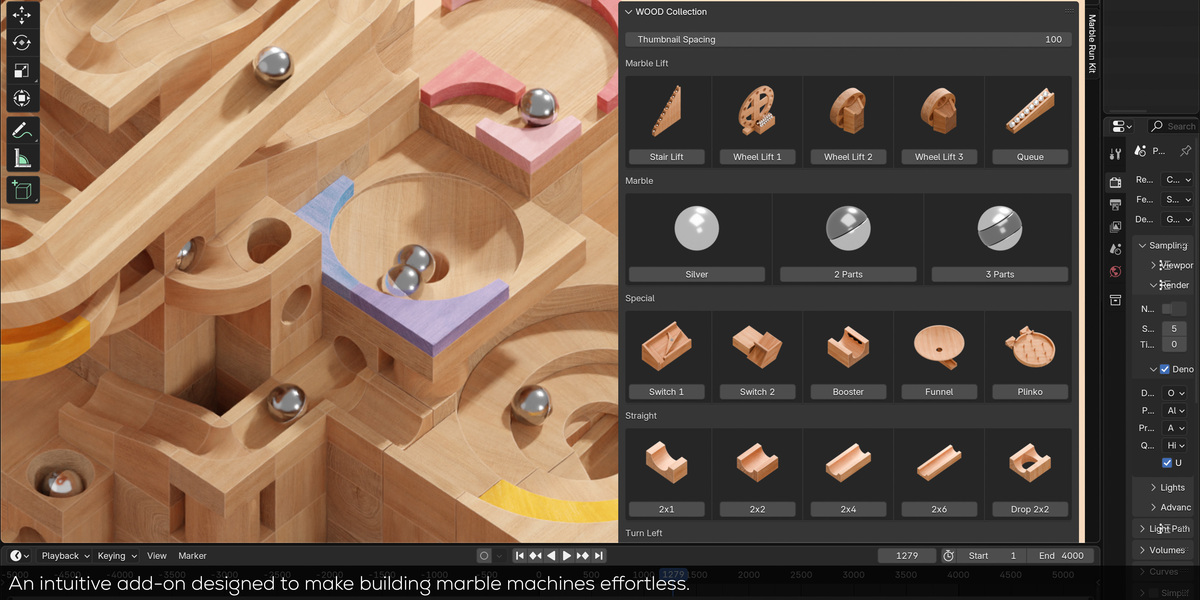The image size is (1200, 600).
Task: Open the Output properties tab icon
Action: tap(1116, 204)
